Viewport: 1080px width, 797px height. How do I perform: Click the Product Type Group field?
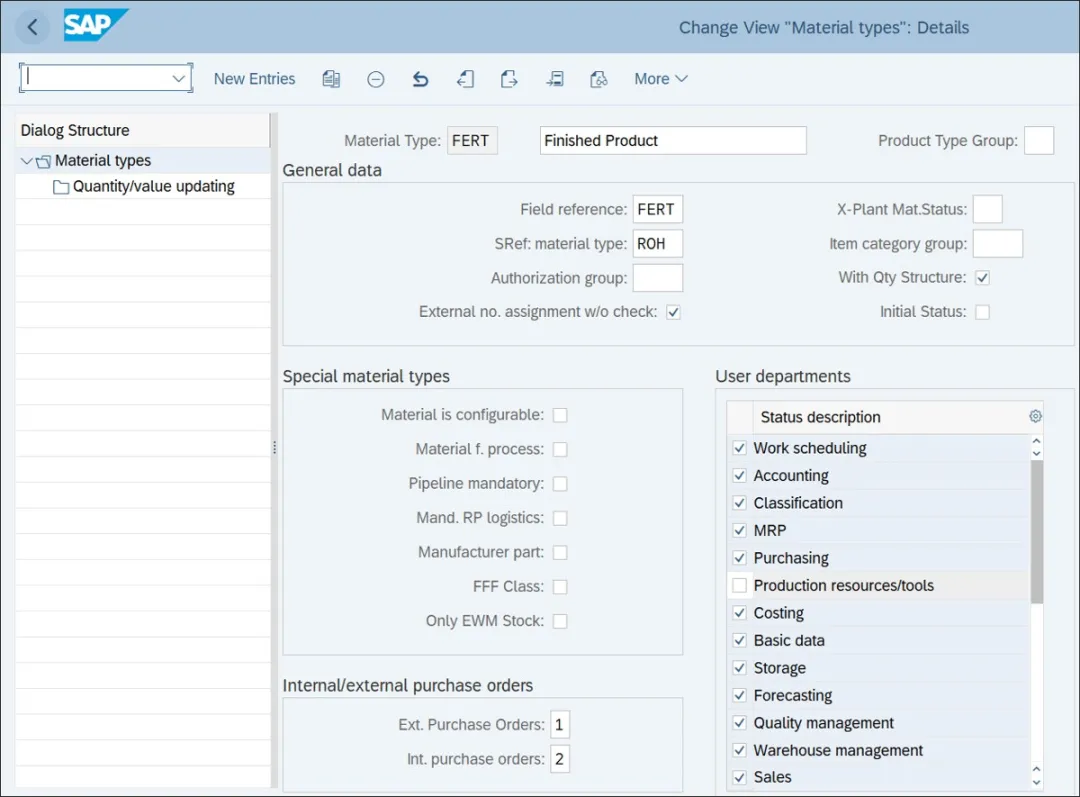pos(1039,141)
